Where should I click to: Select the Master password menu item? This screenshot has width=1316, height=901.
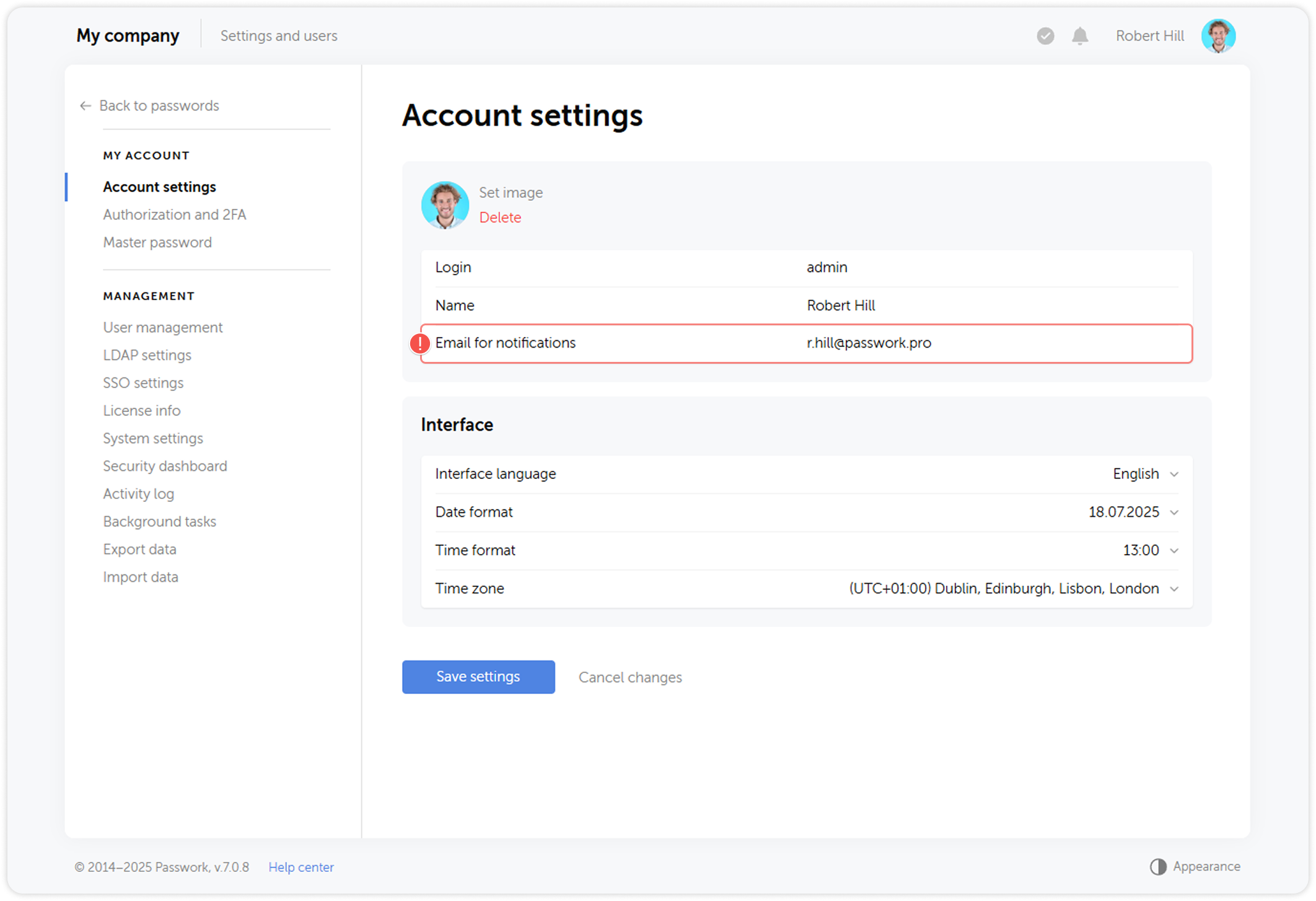(157, 242)
